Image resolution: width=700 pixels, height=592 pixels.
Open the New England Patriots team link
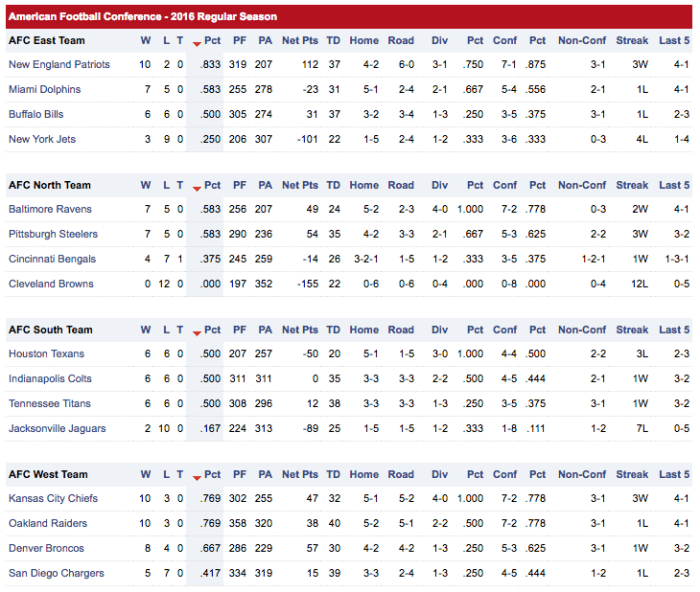tap(59, 64)
